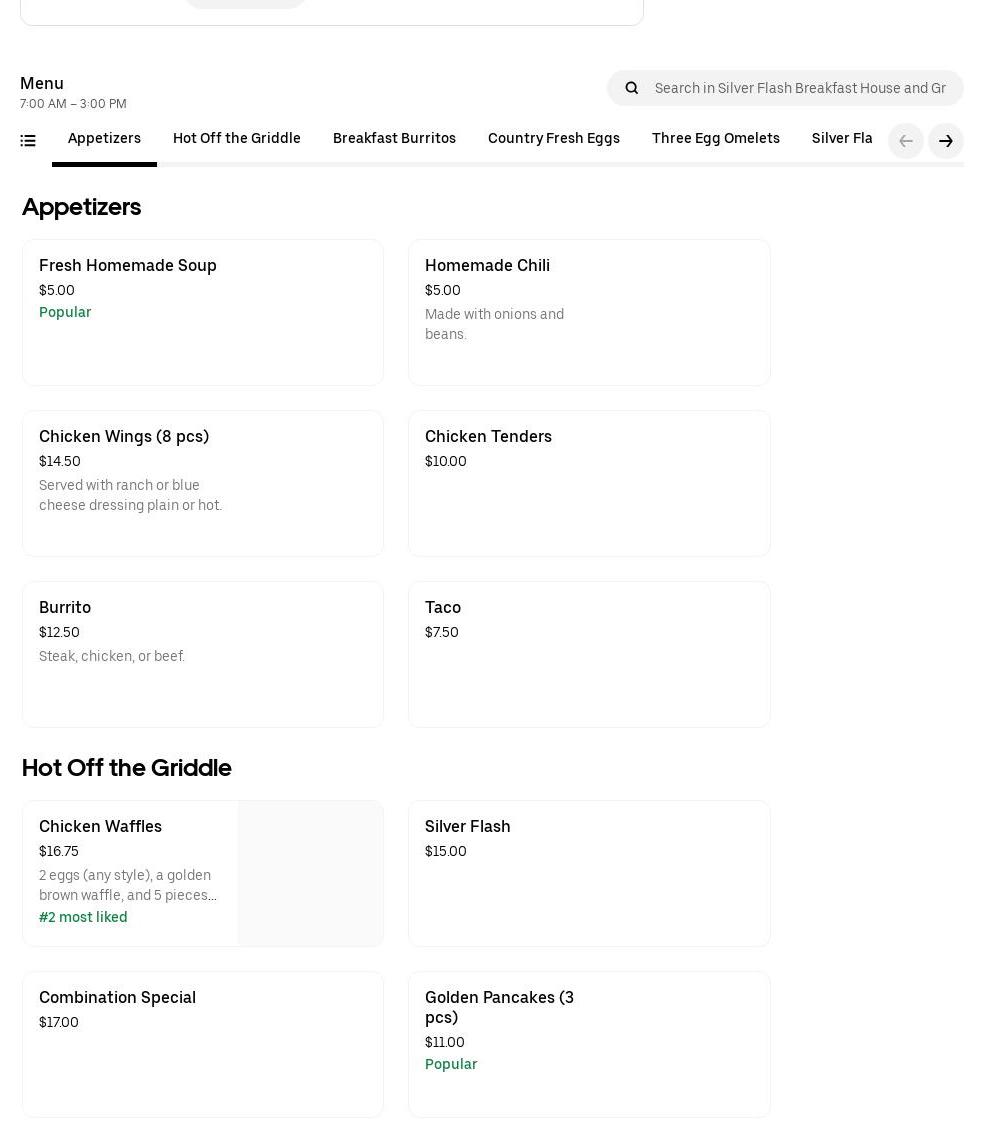Click the search magnifier icon
984x1121 pixels.
click(632, 88)
